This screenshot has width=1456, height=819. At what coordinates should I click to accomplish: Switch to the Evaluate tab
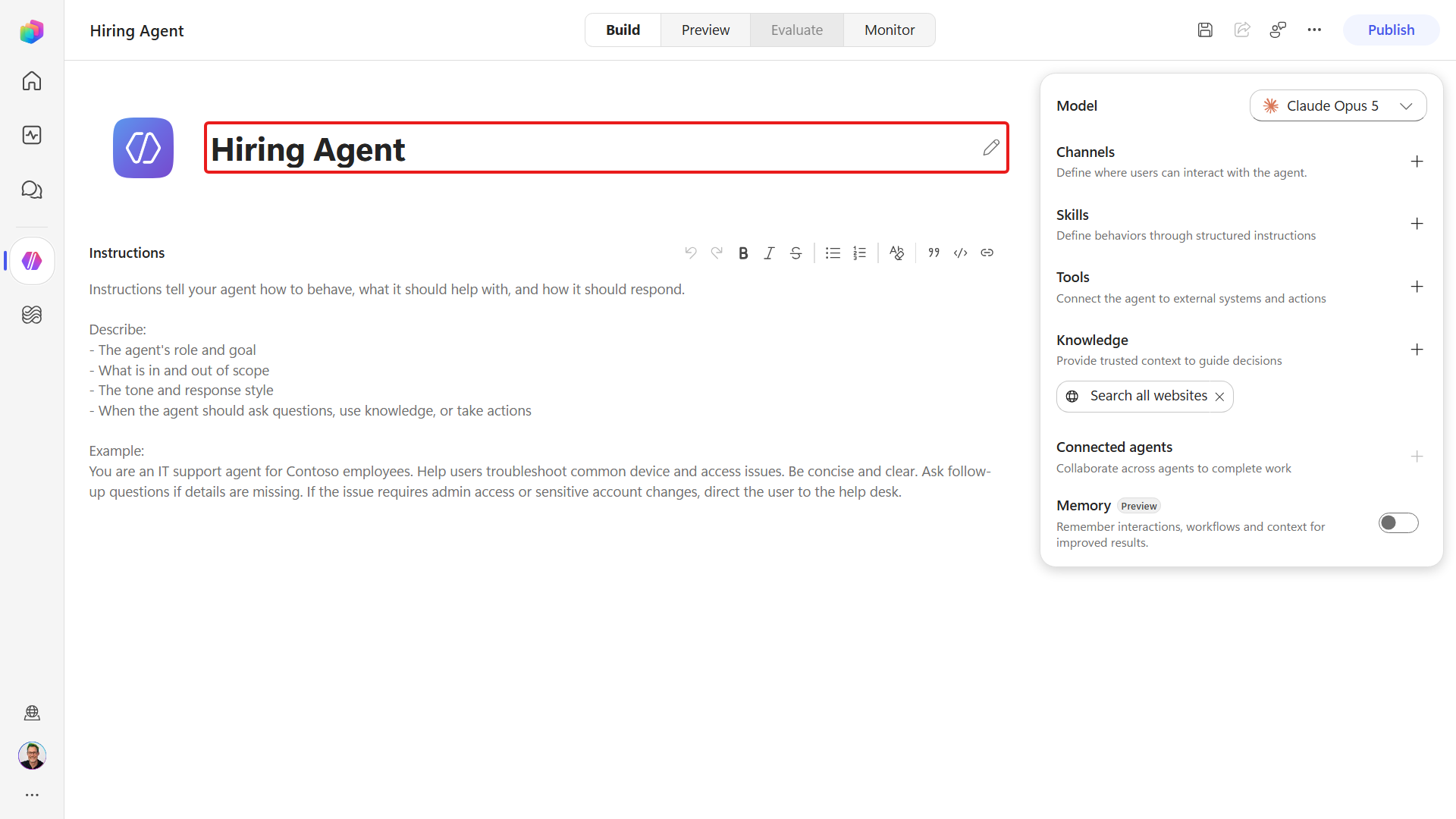[797, 30]
